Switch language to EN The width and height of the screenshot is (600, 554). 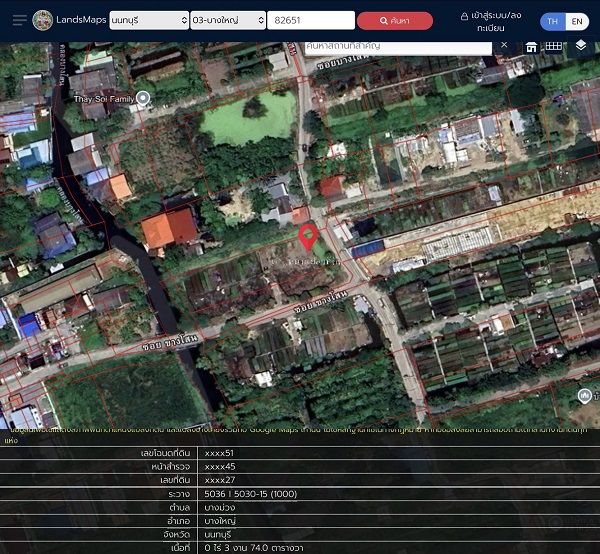click(577, 21)
